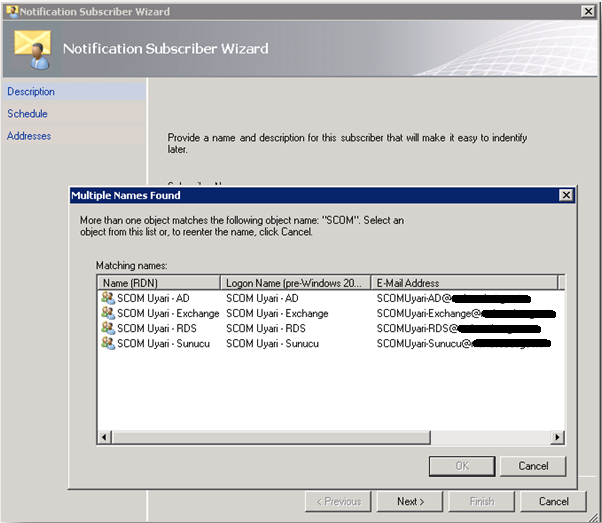Viewport: 602px width, 523px height.
Task: Click the left arrow of horizontal scrollbar
Action: point(104,437)
